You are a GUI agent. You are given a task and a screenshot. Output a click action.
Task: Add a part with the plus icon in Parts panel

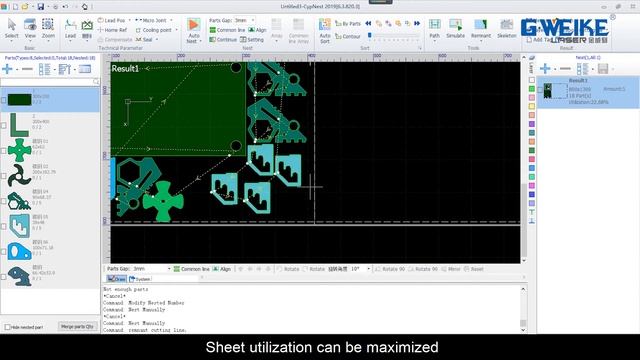click(x=7, y=69)
